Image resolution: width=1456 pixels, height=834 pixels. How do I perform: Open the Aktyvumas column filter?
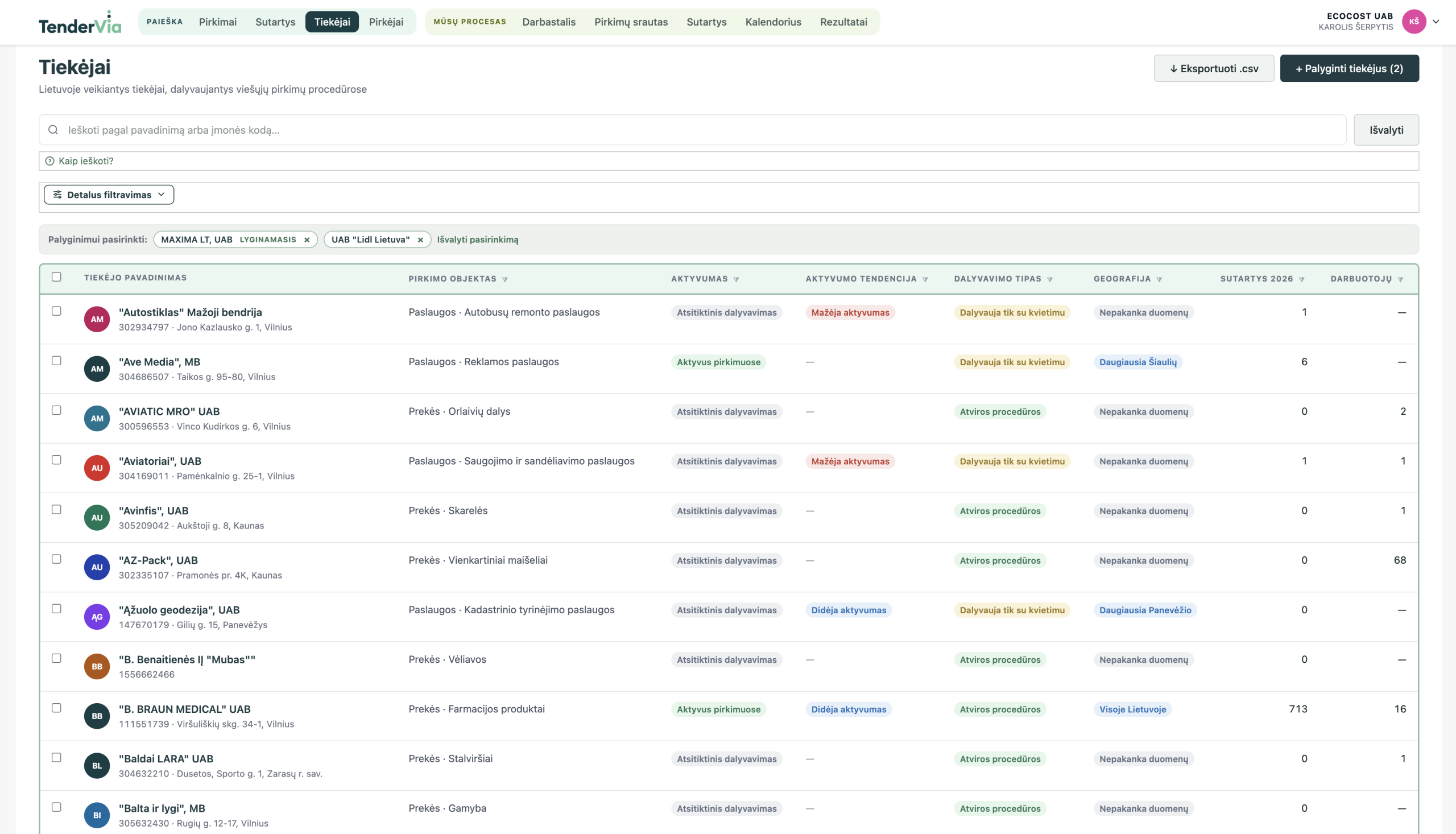(737, 279)
